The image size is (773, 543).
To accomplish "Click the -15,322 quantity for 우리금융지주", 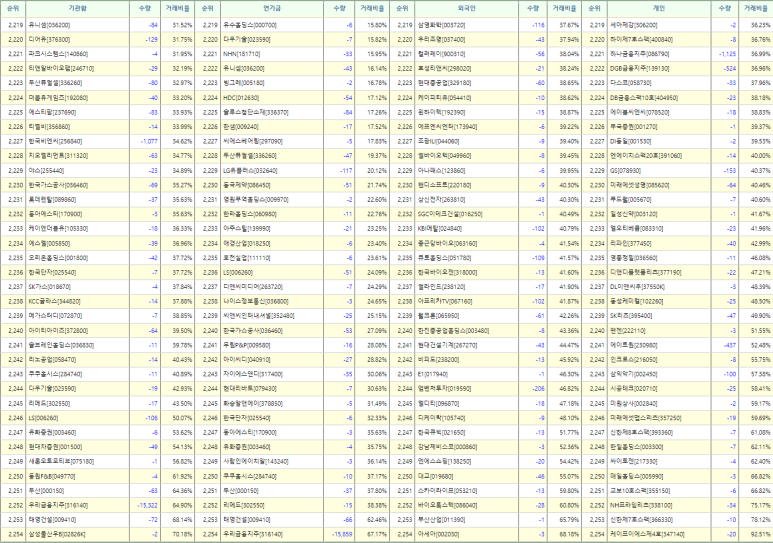I will coord(147,506).
